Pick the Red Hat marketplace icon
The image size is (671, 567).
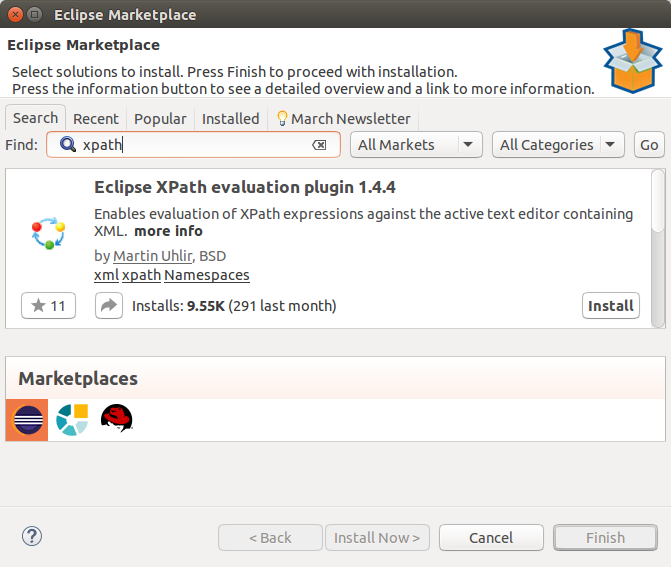pyautogui.click(x=116, y=418)
